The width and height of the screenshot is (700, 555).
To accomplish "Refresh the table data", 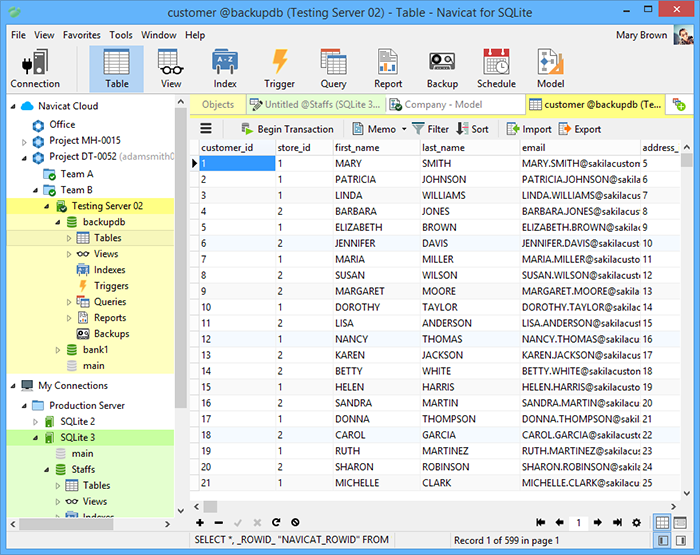I will click(x=276, y=522).
